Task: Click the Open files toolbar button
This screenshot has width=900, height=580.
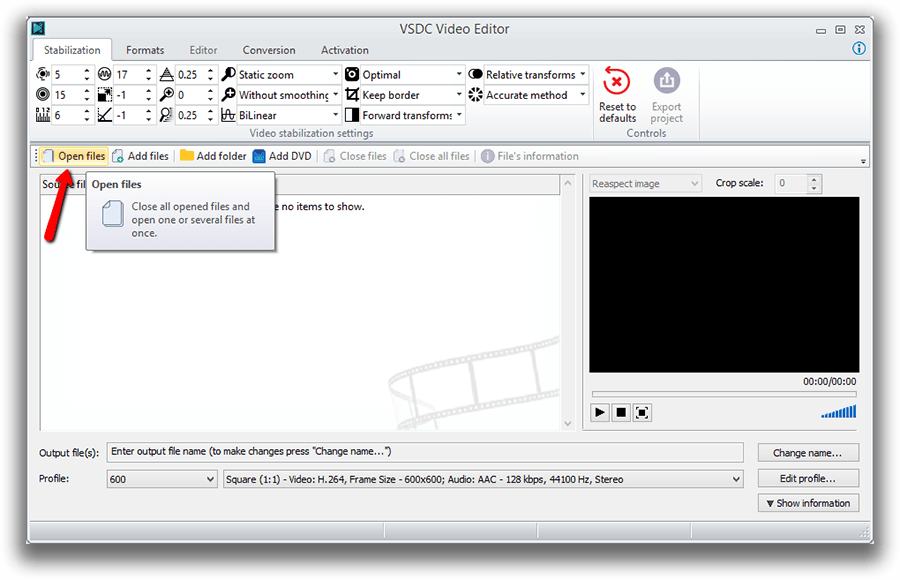Action: (x=74, y=156)
